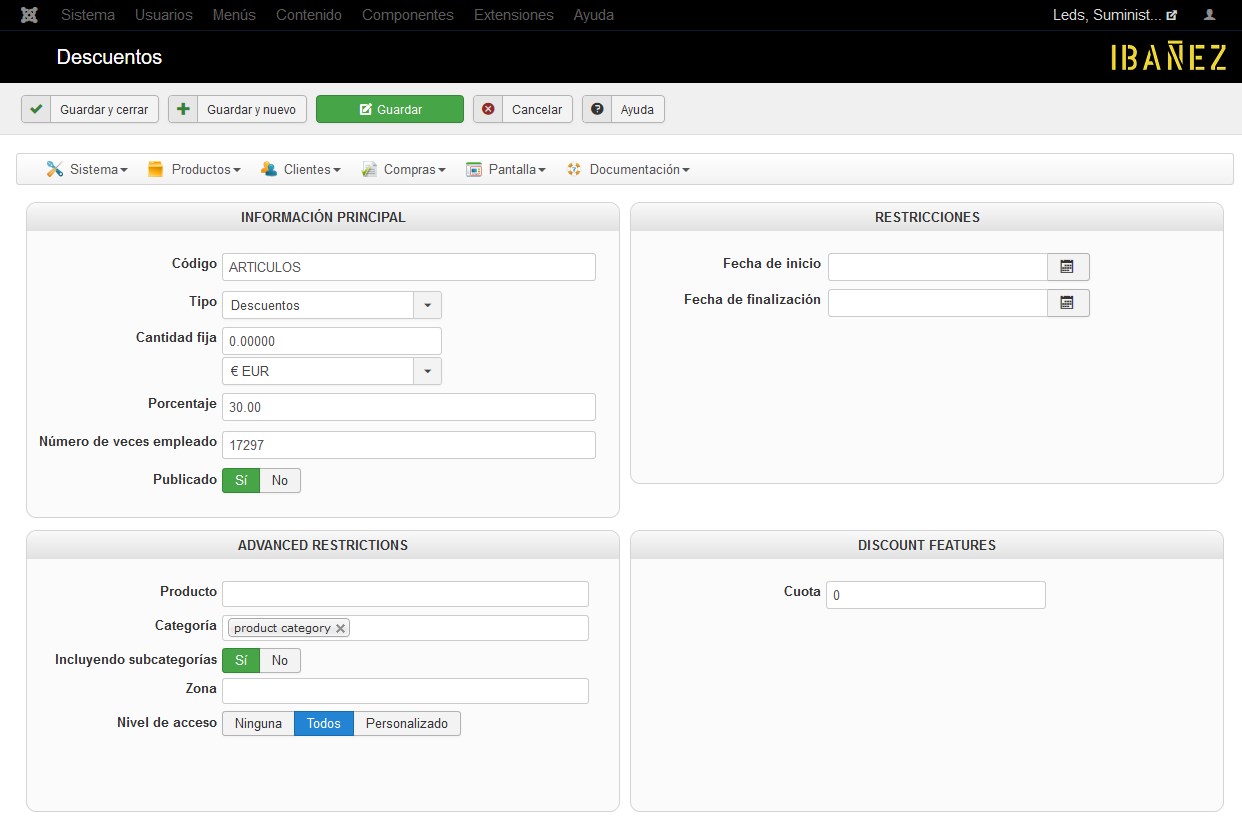Open the Ayuda menu in top bar
This screenshot has width=1242, height=820.
594,15
